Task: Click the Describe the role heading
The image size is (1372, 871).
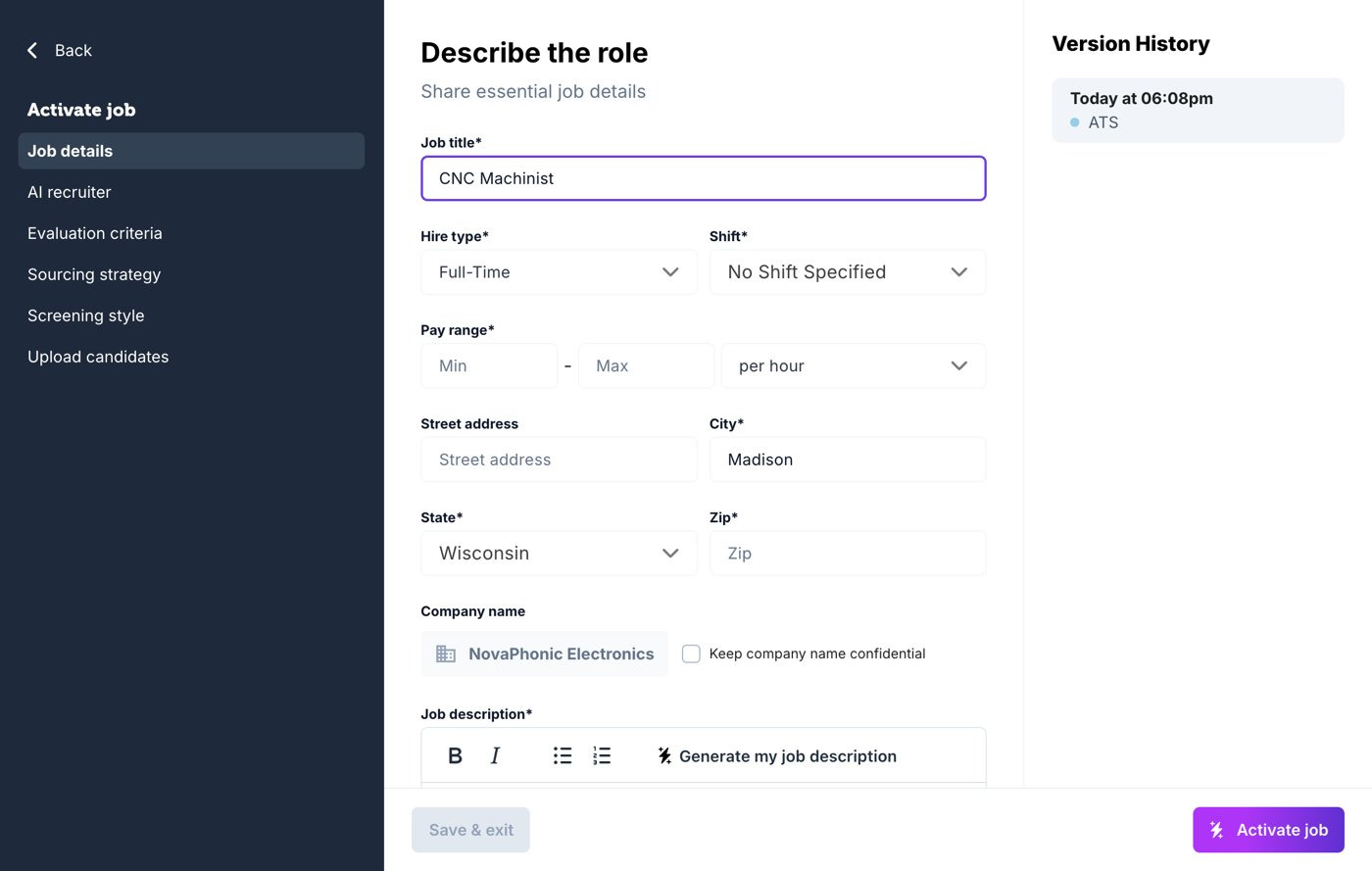Action: (x=534, y=53)
